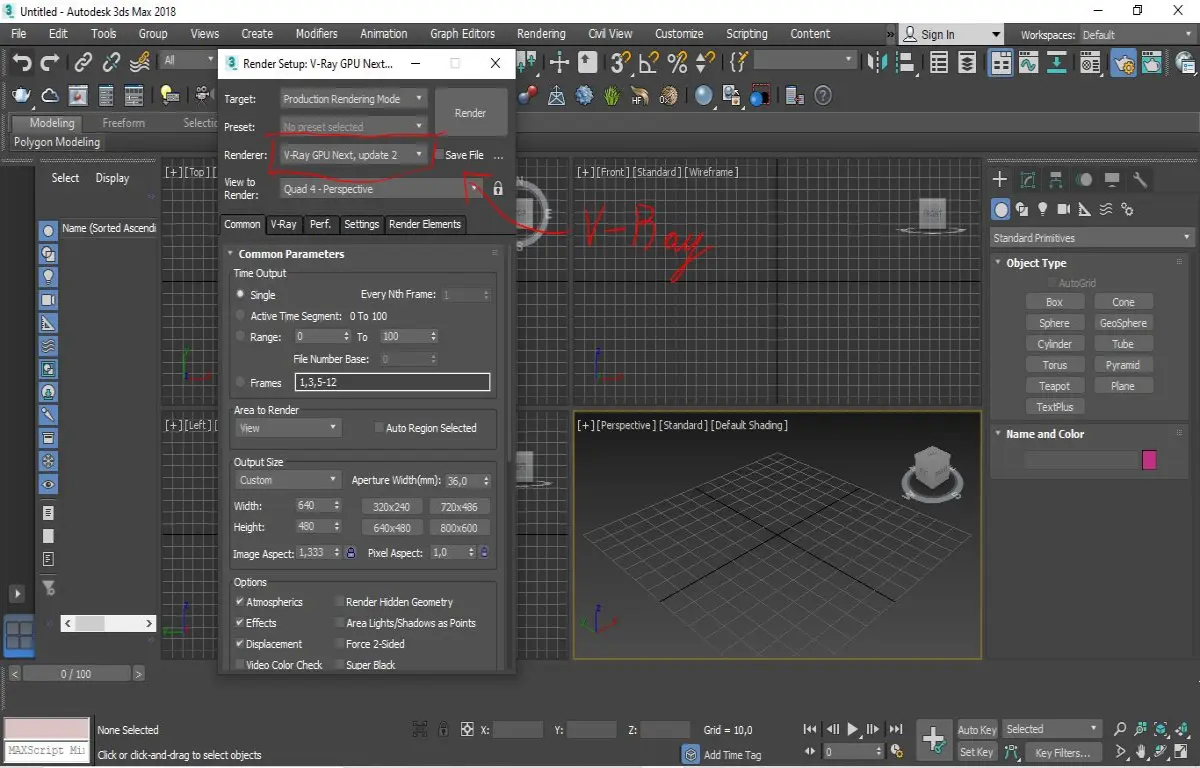
Task: Play the animation
Action: coord(853,729)
